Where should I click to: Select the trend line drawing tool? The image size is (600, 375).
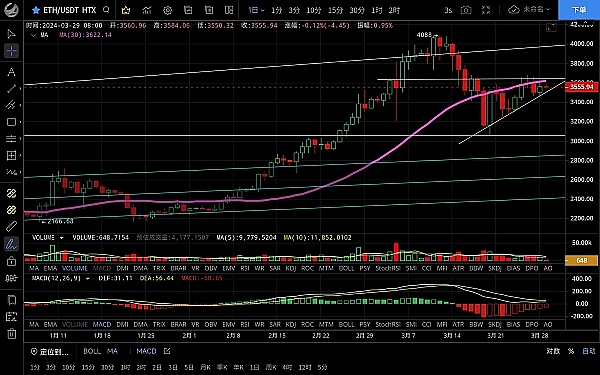[x=11, y=89]
